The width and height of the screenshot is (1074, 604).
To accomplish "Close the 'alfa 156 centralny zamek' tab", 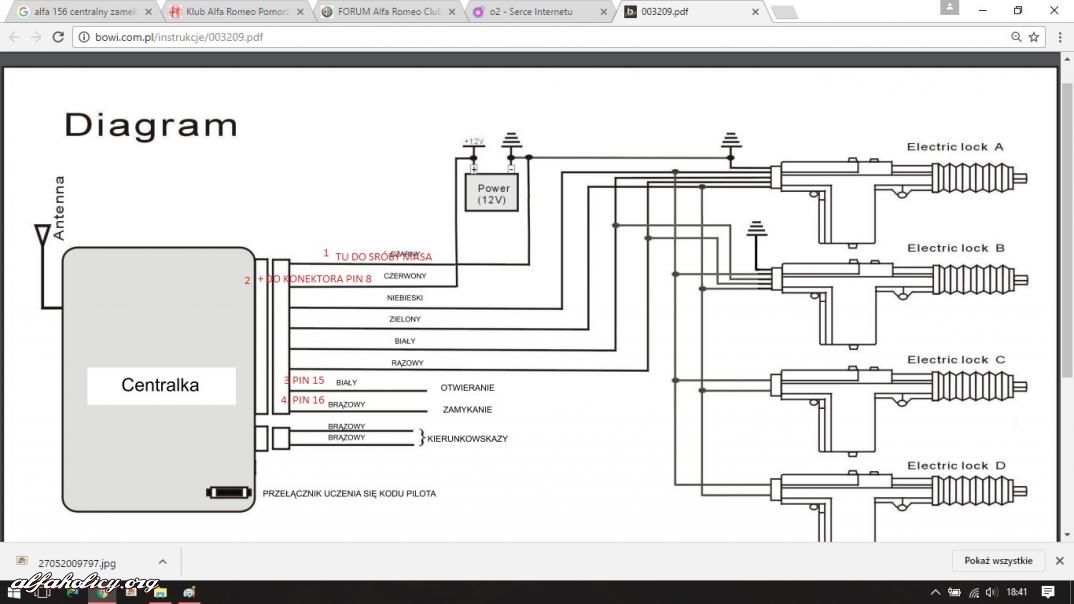I will coord(149,12).
